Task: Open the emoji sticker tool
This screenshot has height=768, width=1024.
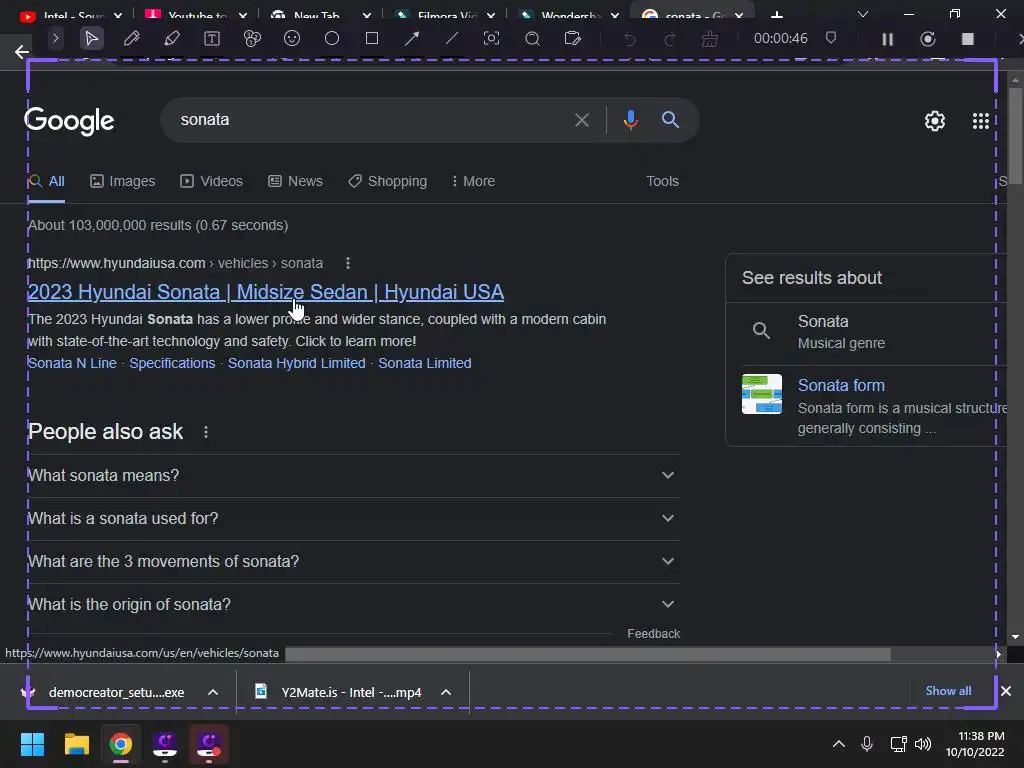Action: click(x=292, y=39)
